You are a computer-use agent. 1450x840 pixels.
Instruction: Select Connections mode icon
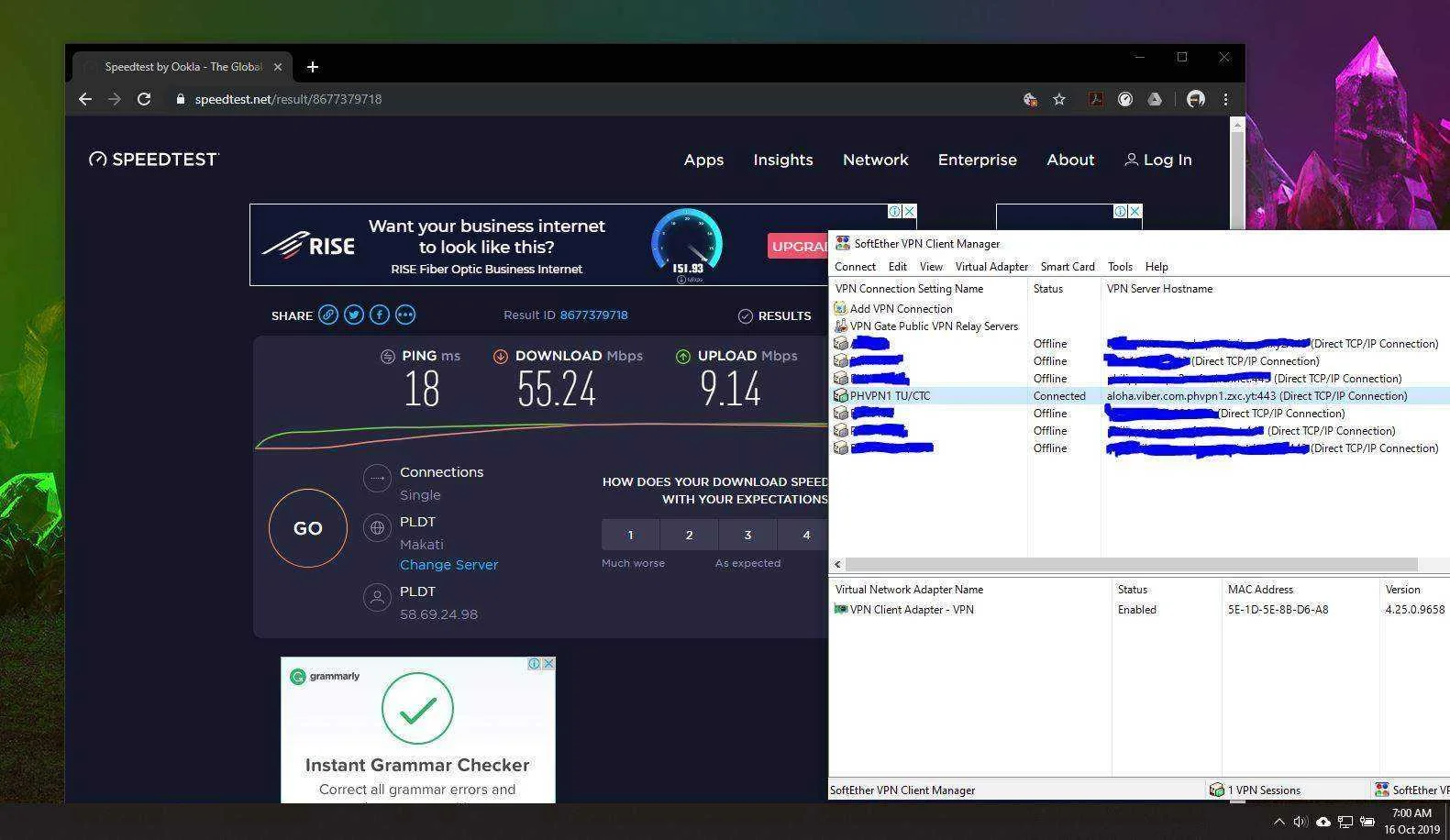(x=377, y=478)
